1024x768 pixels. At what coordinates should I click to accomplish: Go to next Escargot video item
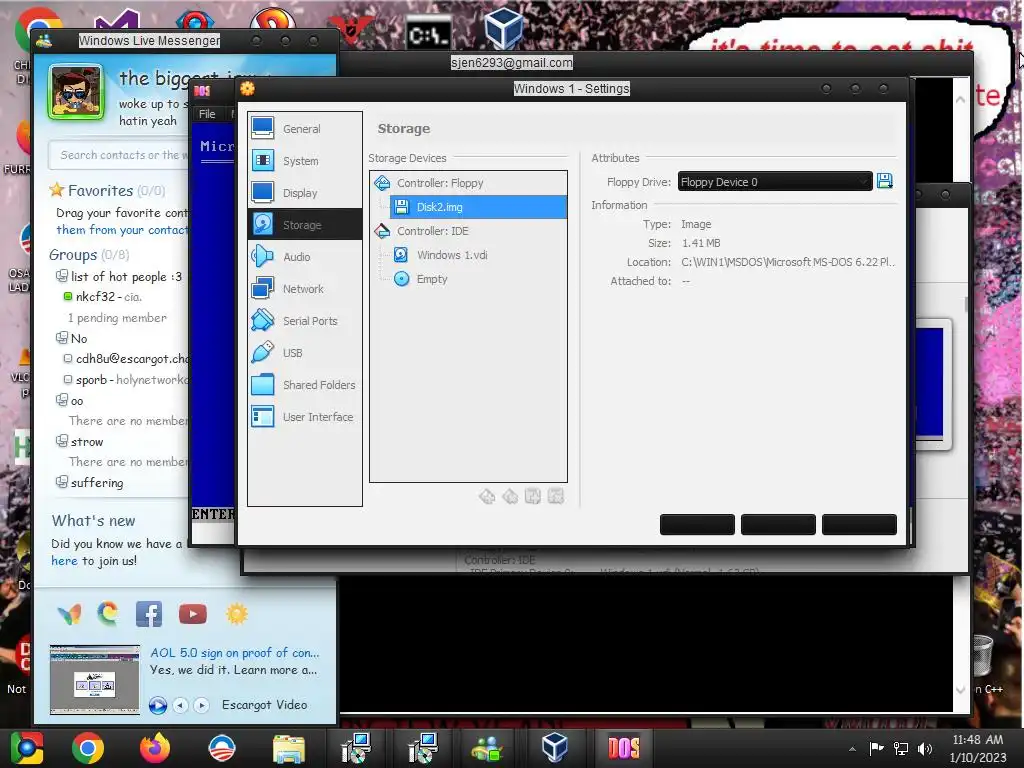click(202, 705)
